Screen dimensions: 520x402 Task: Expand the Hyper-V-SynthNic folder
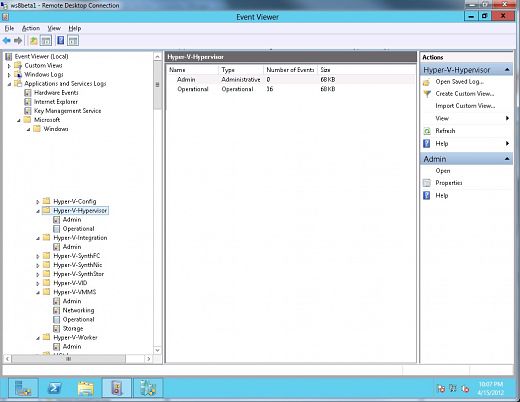coord(38,265)
